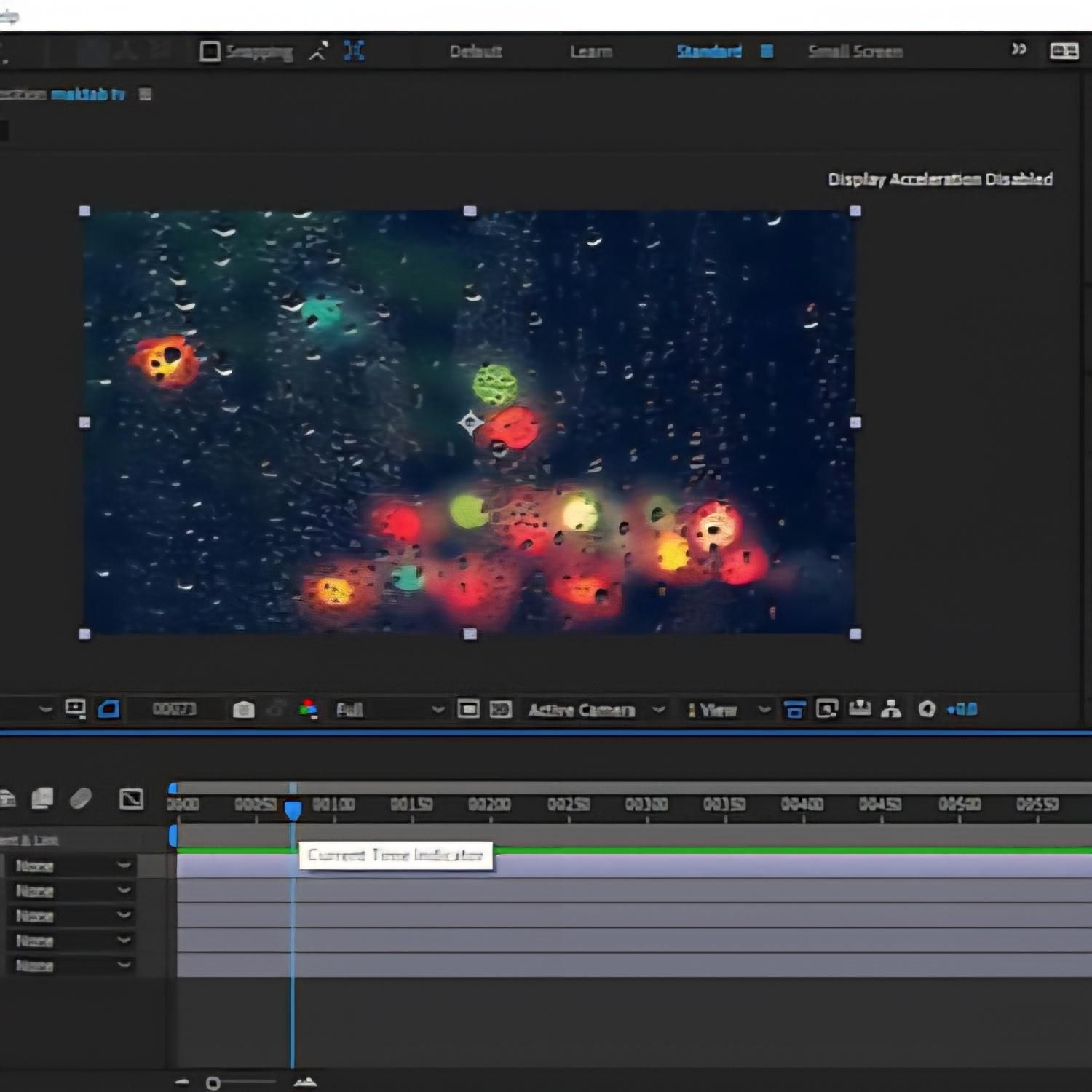Open the 1 View layout dropdown

click(x=728, y=710)
